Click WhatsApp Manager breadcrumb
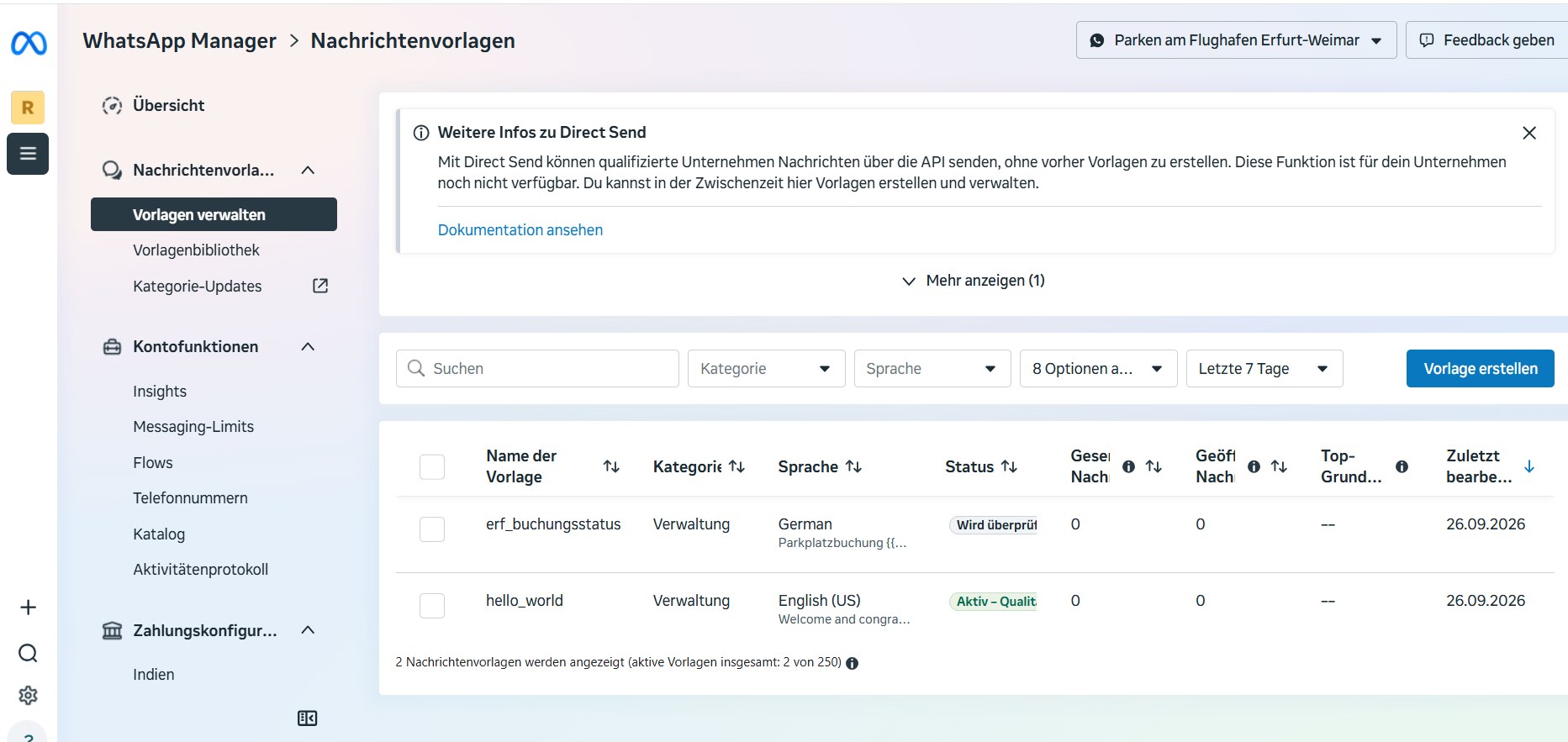The image size is (1568, 742). pyautogui.click(x=179, y=40)
